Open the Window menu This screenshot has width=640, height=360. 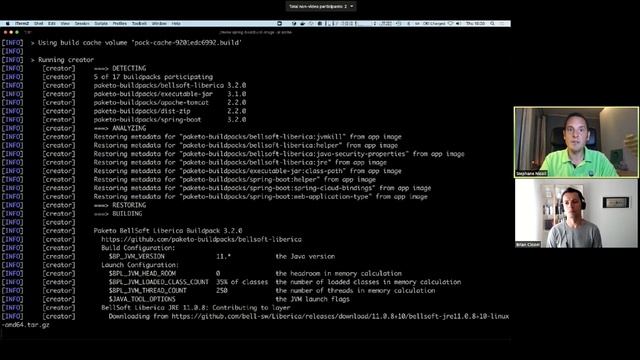pyautogui.click(x=159, y=24)
